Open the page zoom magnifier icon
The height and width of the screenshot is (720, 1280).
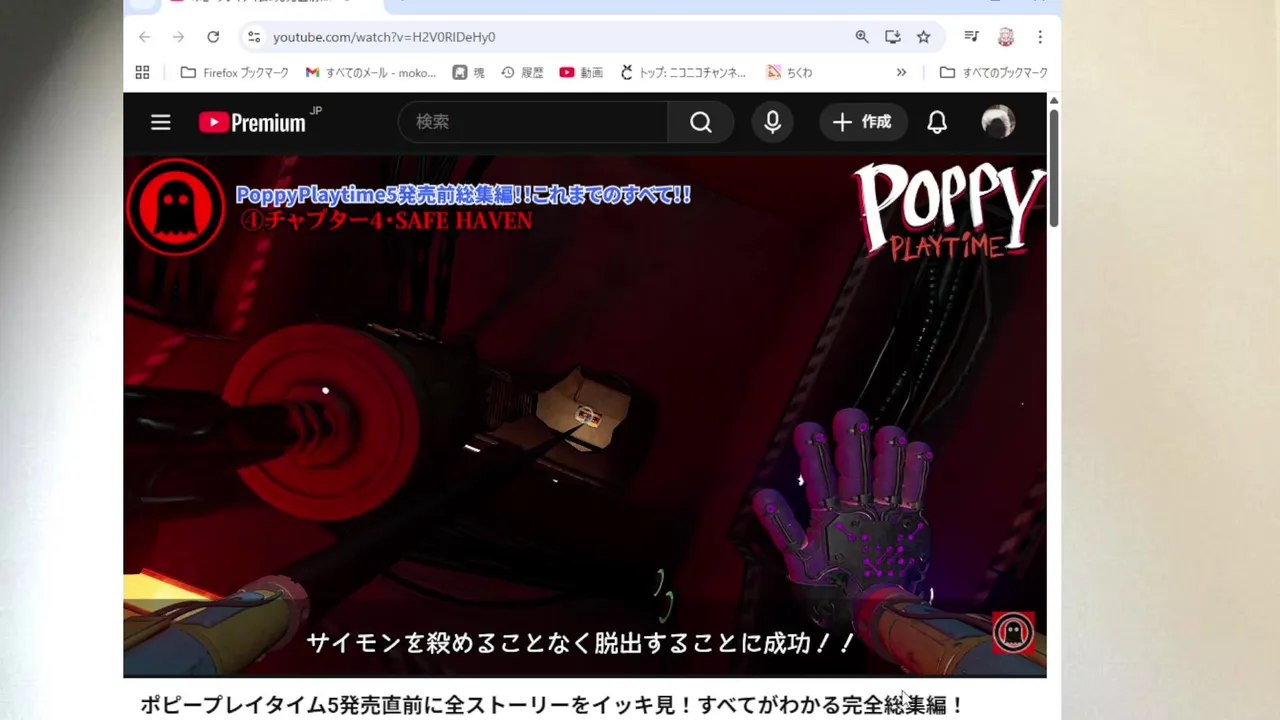tap(862, 37)
